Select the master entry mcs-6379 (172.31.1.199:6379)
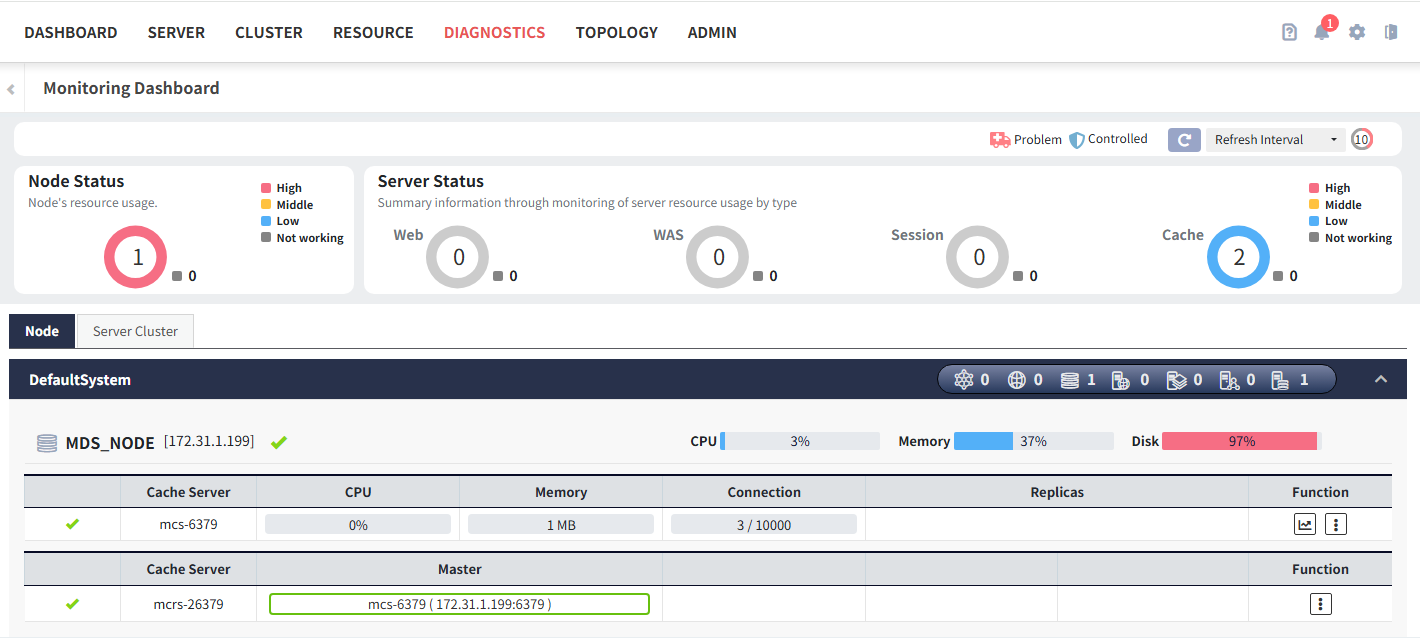Viewport: 1420px width, 644px height. click(x=459, y=603)
